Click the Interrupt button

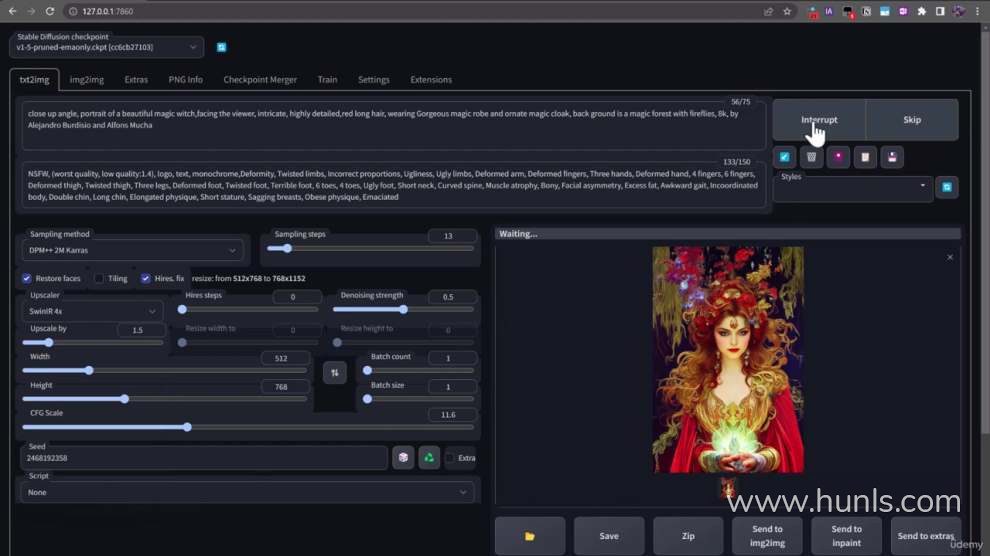[x=819, y=119]
